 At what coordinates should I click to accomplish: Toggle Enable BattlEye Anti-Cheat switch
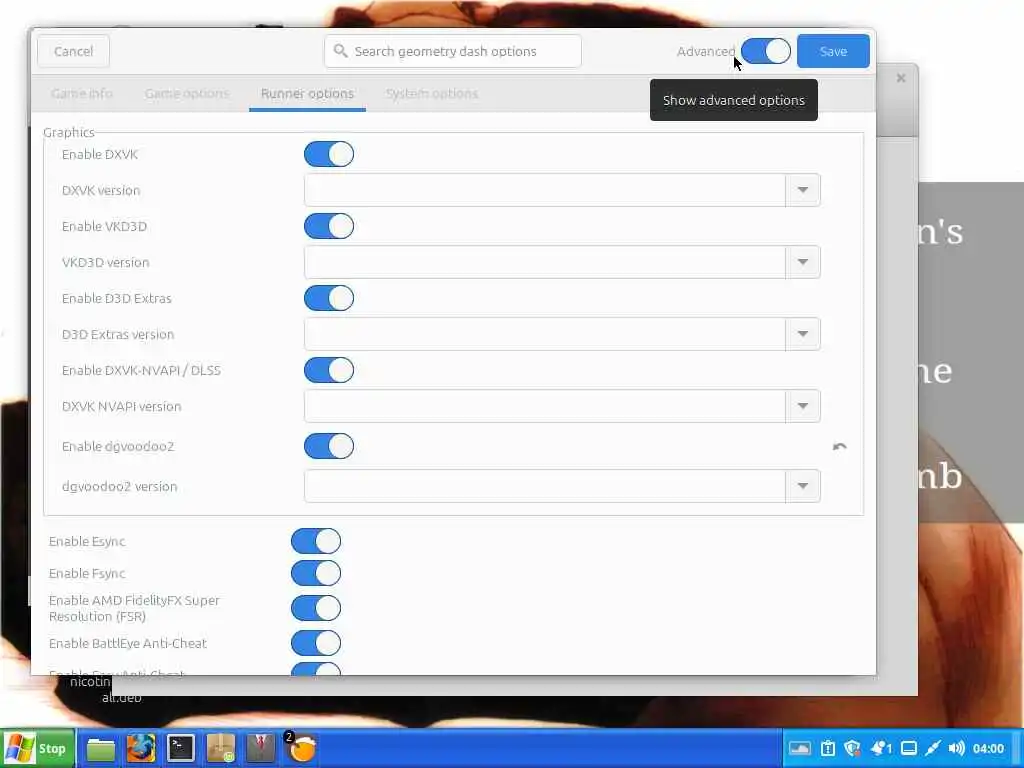(316, 643)
